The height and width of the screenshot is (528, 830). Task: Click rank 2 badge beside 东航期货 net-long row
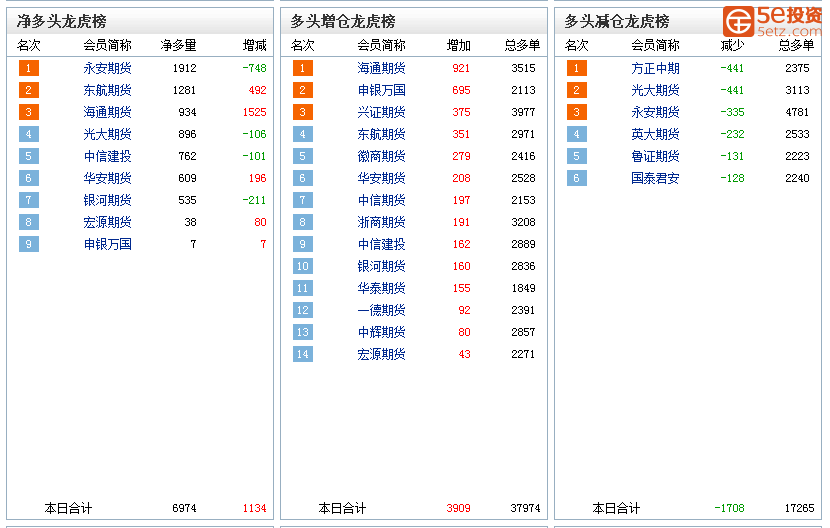pyautogui.click(x=29, y=90)
